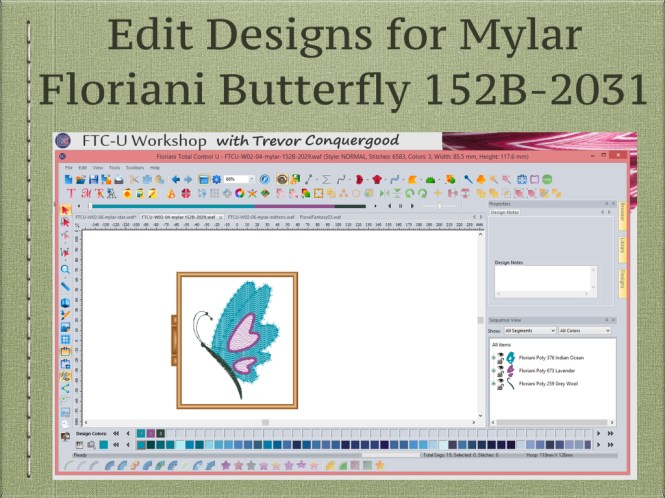Image resolution: width=665 pixels, height=498 pixels.
Task: Click the help question mark toolbar icon
Action: (264, 179)
